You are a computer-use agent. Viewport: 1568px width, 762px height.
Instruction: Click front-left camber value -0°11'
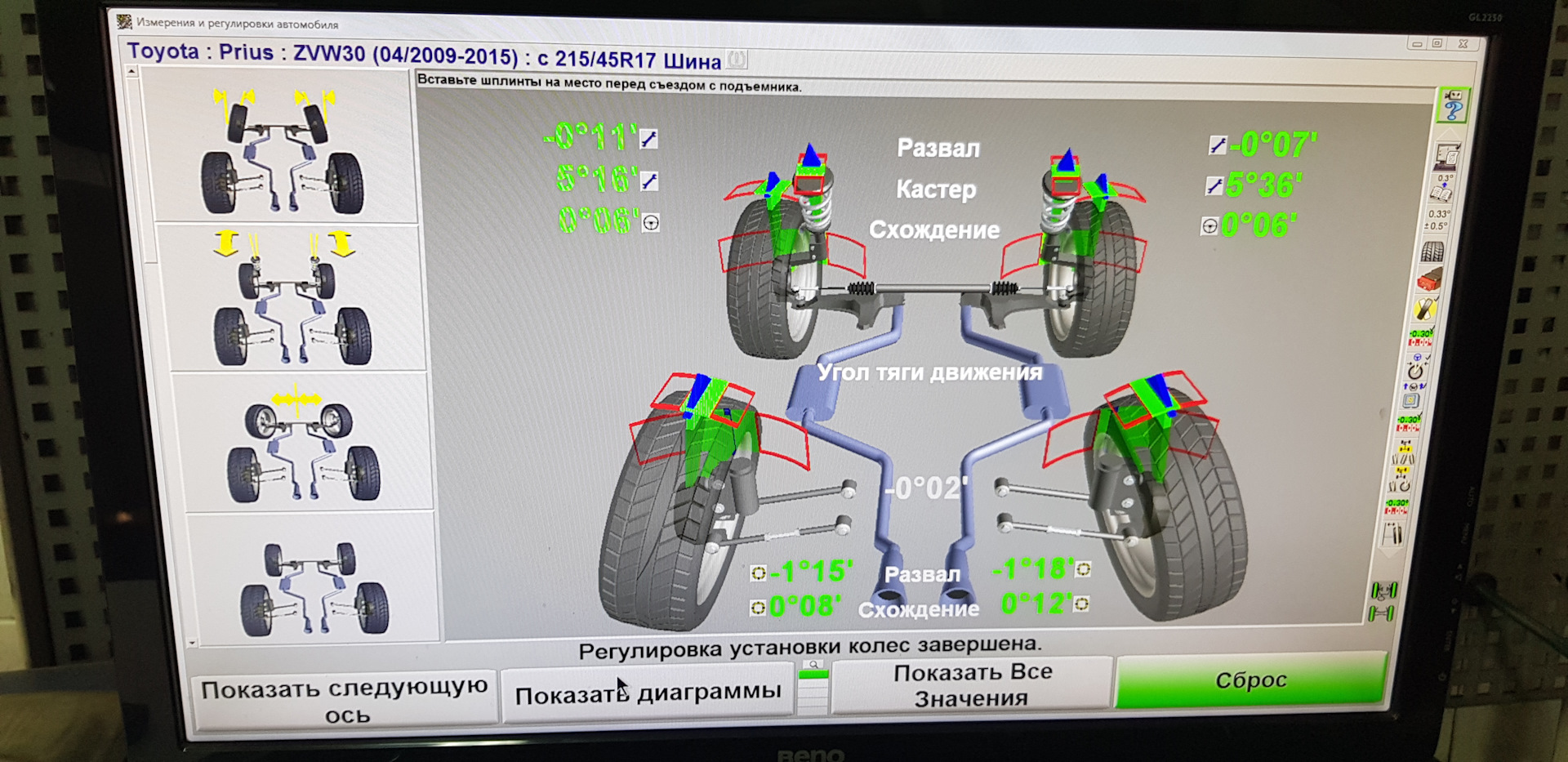(590, 136)
